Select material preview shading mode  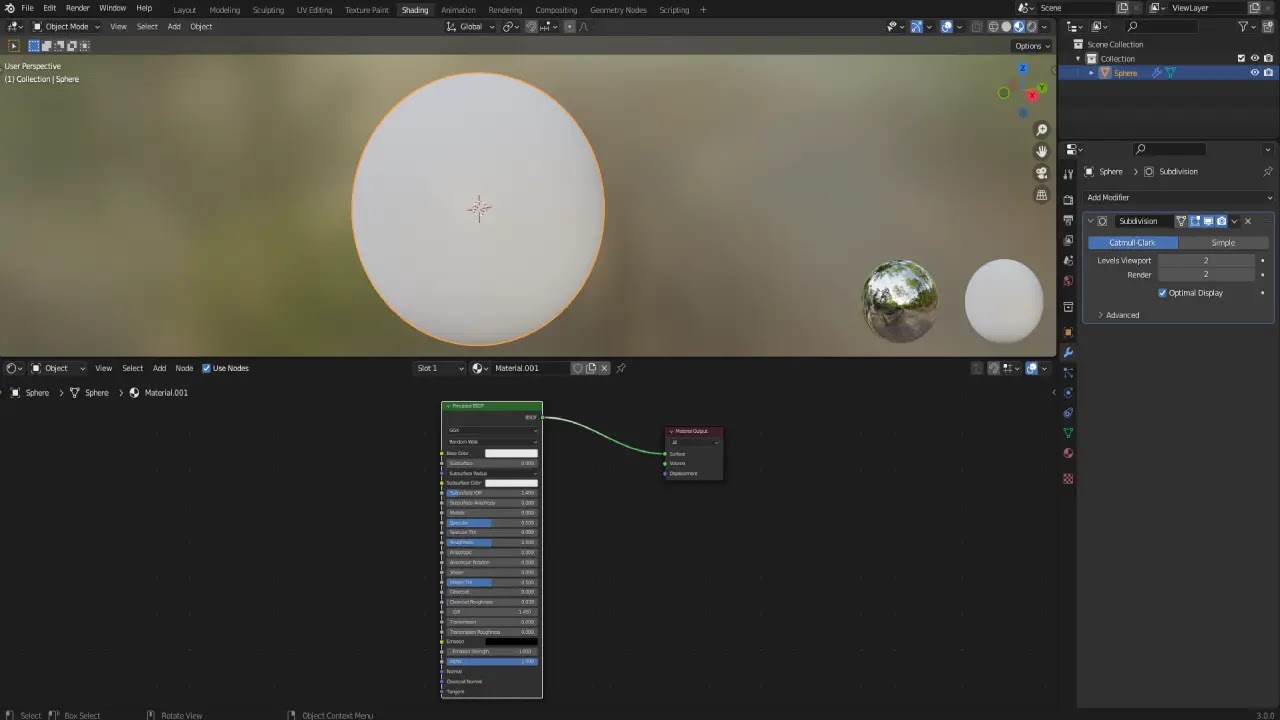pos(1019,27)
